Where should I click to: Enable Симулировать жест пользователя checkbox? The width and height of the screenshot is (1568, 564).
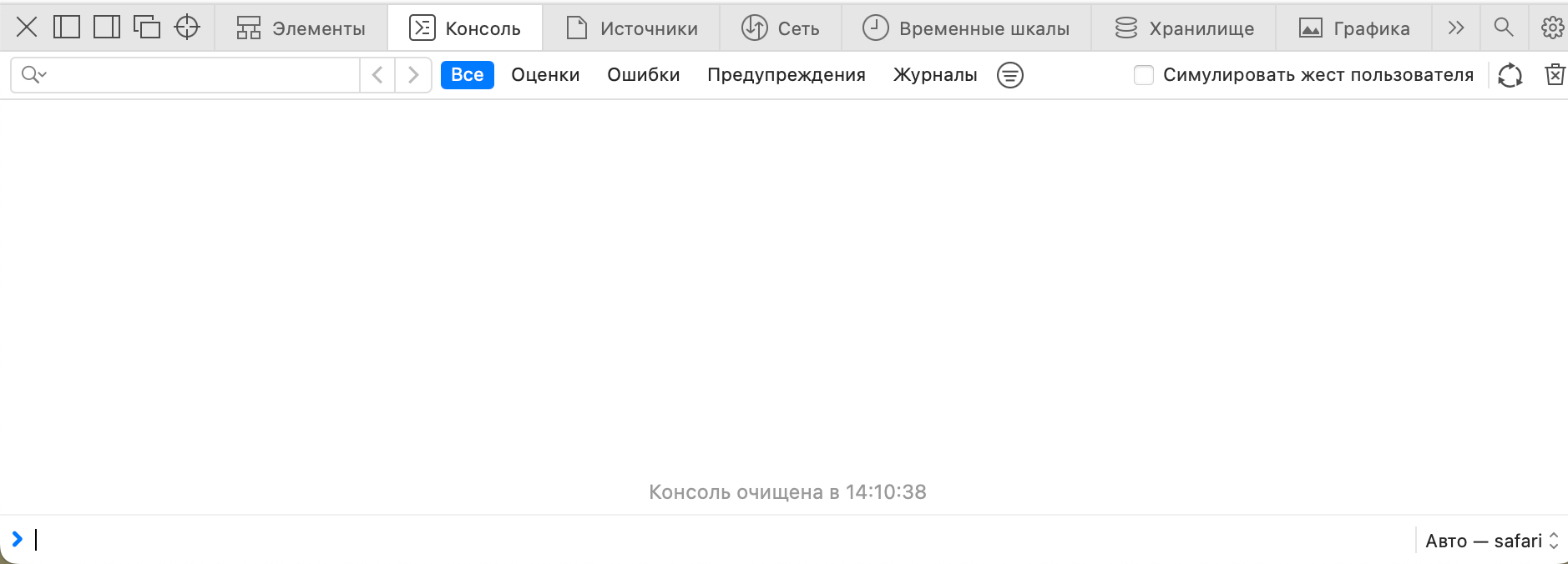pyautogui.click(x=1144, y=75)
